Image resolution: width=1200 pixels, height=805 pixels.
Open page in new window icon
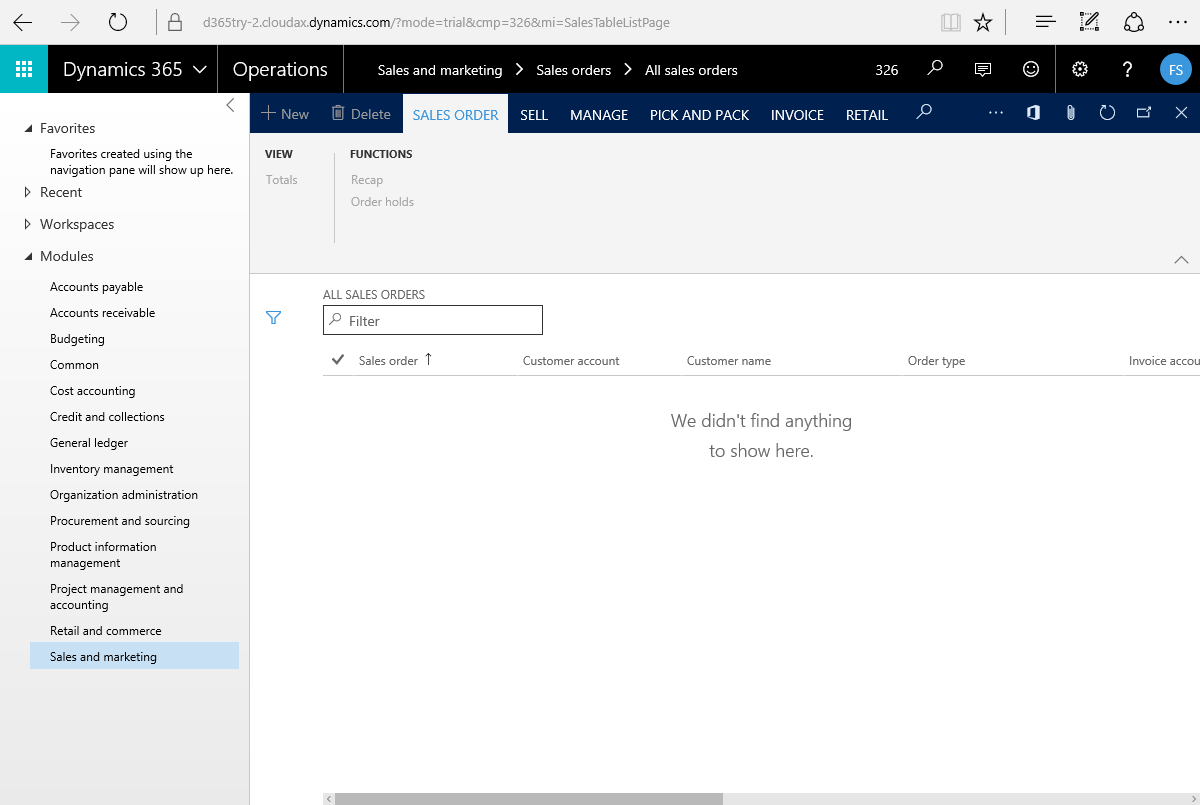[x=1144, y=113]
